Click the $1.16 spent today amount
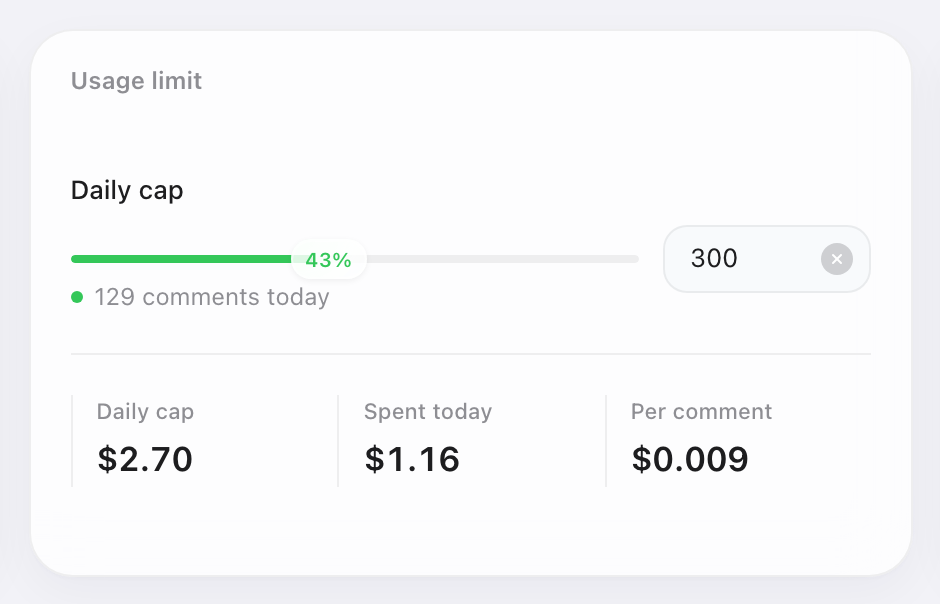The height and width of the screenshot is (604, 940). [x=412, y=460]
